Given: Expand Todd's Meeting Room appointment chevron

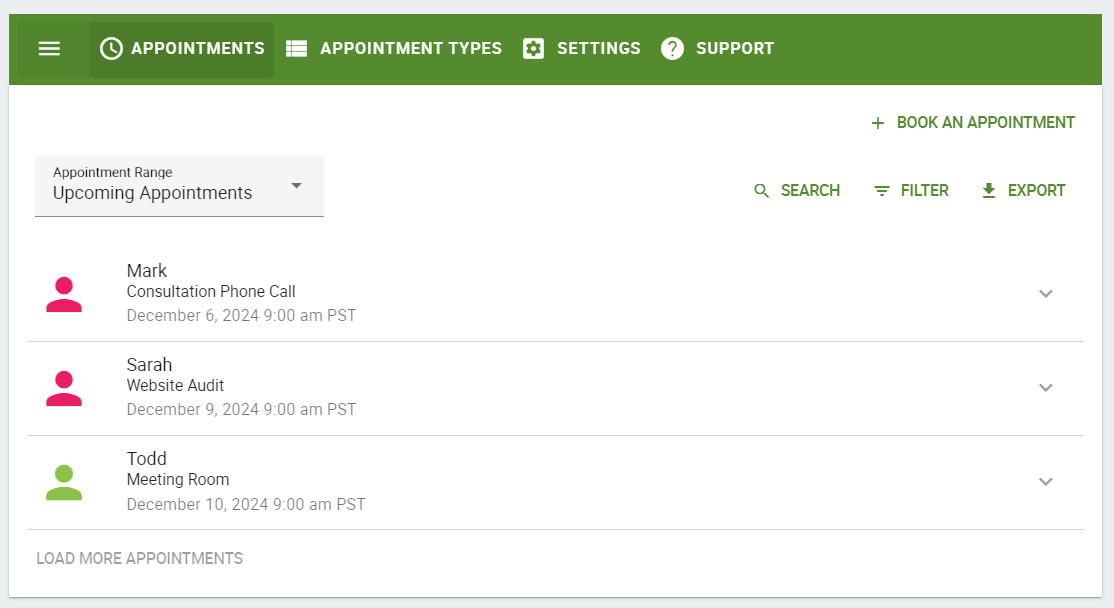Looking at the screenshot, I should 1046,482.
